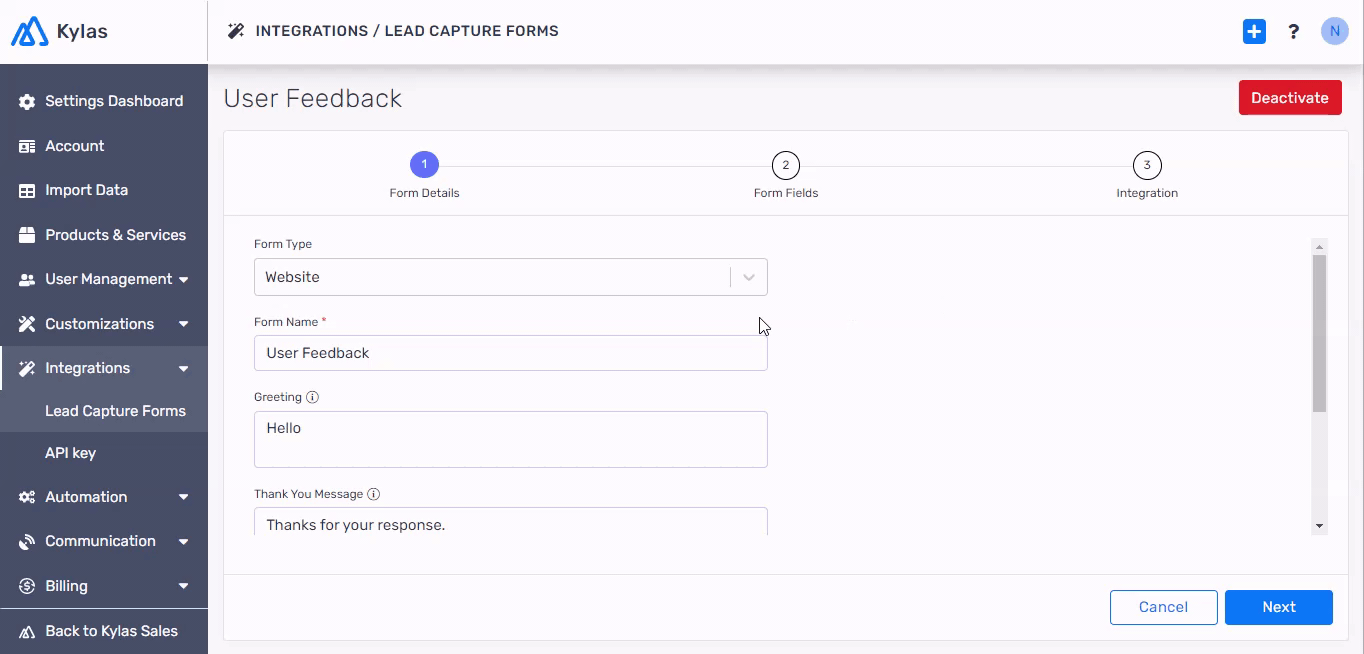Image resolution: width=1364 pixels, height=654 pixels.
Task: Click the Cancel button
Action: pyautogui.click(x=1164, y=607)
